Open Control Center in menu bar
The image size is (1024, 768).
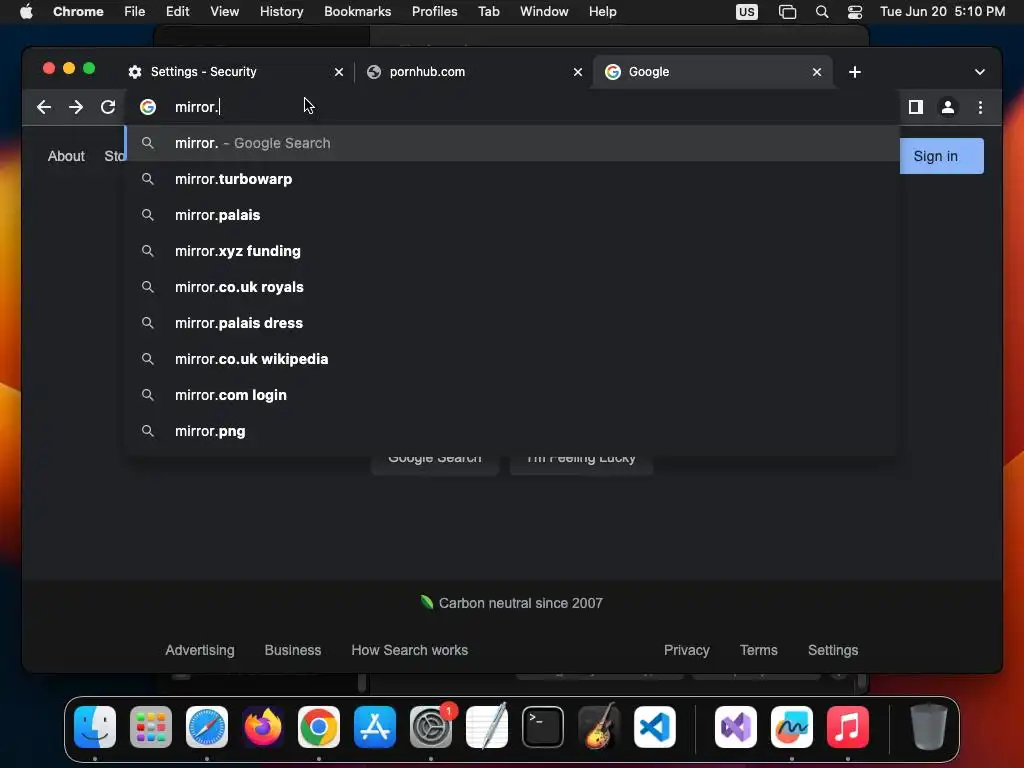(855, 12)
